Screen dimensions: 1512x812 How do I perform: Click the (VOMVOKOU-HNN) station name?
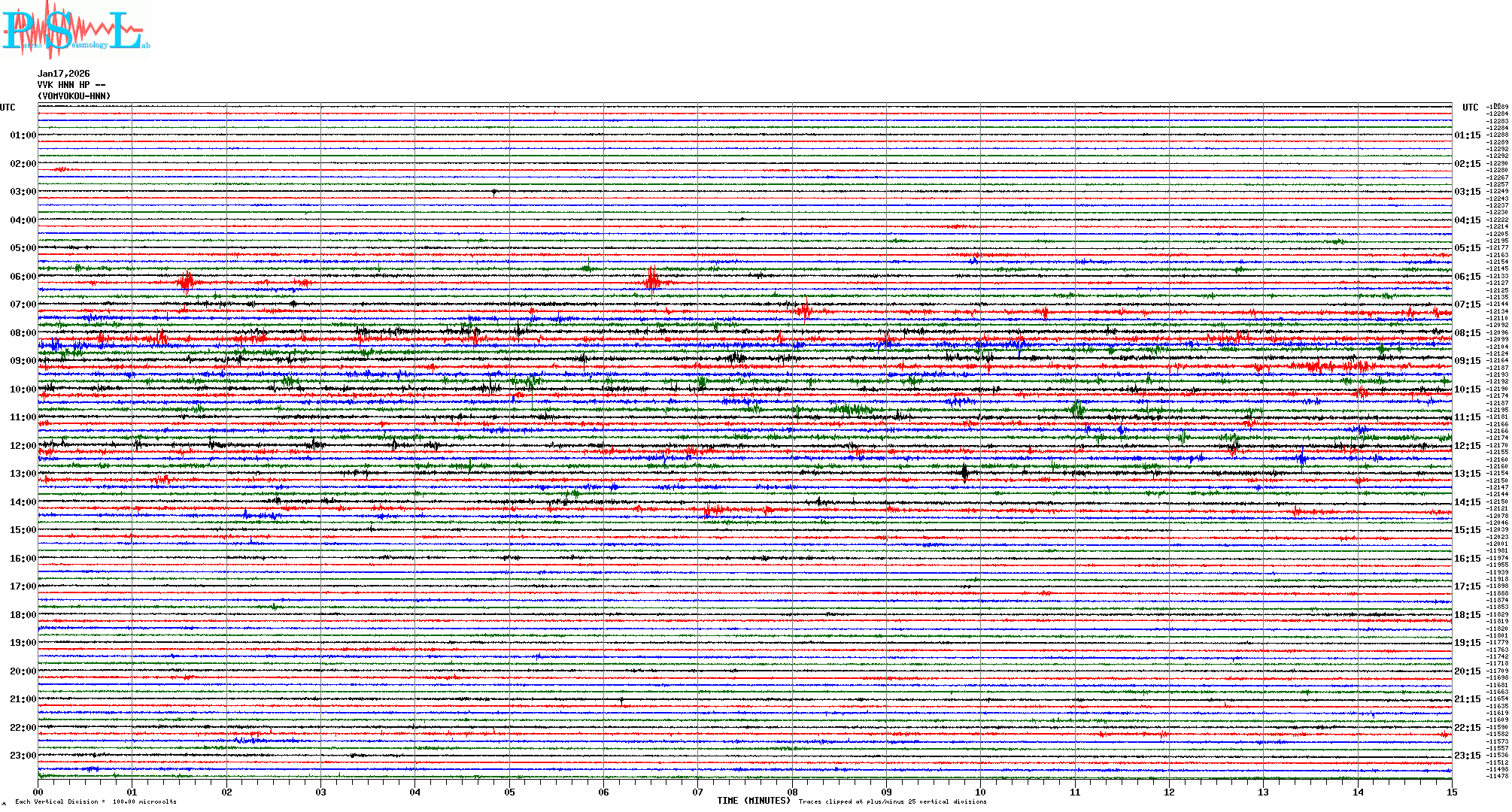point(74,96)
